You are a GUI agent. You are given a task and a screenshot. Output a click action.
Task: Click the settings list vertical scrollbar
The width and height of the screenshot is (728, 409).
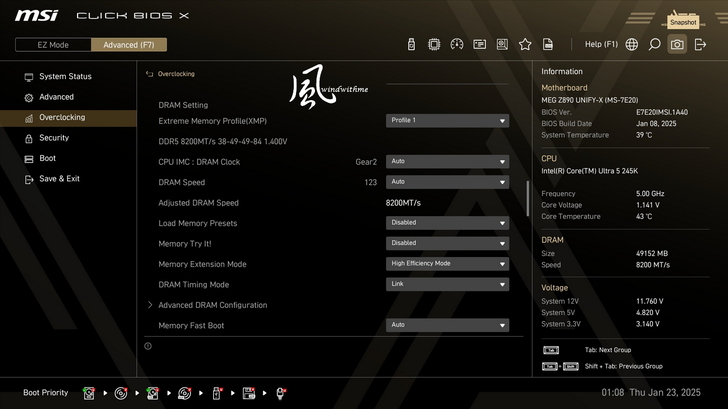click(x=527, y=199)
